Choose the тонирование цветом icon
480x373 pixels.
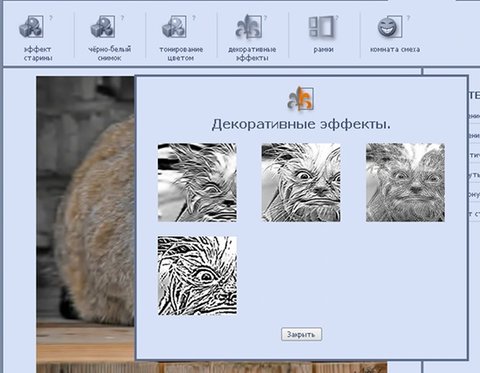pos(174,26)
